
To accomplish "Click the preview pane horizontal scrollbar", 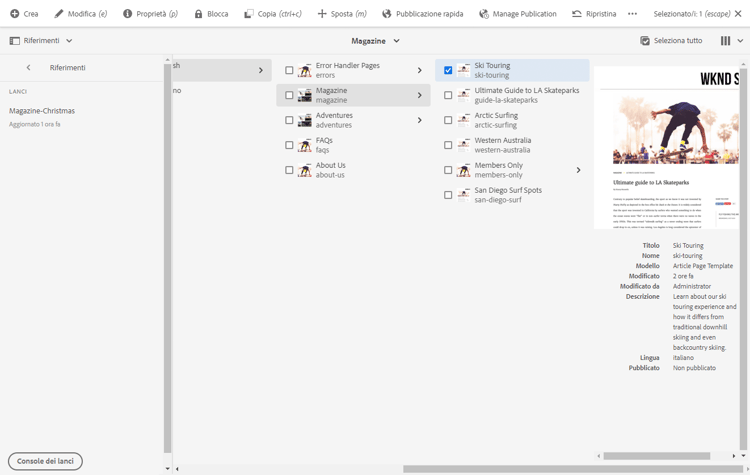I will click(657, 456).
